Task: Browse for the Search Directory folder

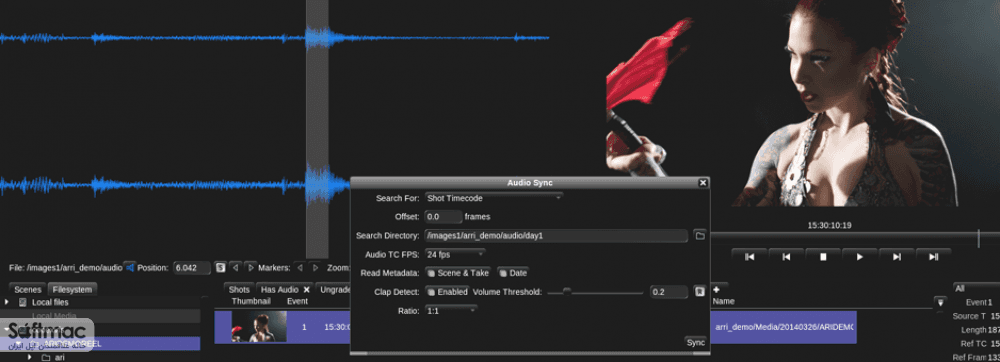Action: (700, 236)
